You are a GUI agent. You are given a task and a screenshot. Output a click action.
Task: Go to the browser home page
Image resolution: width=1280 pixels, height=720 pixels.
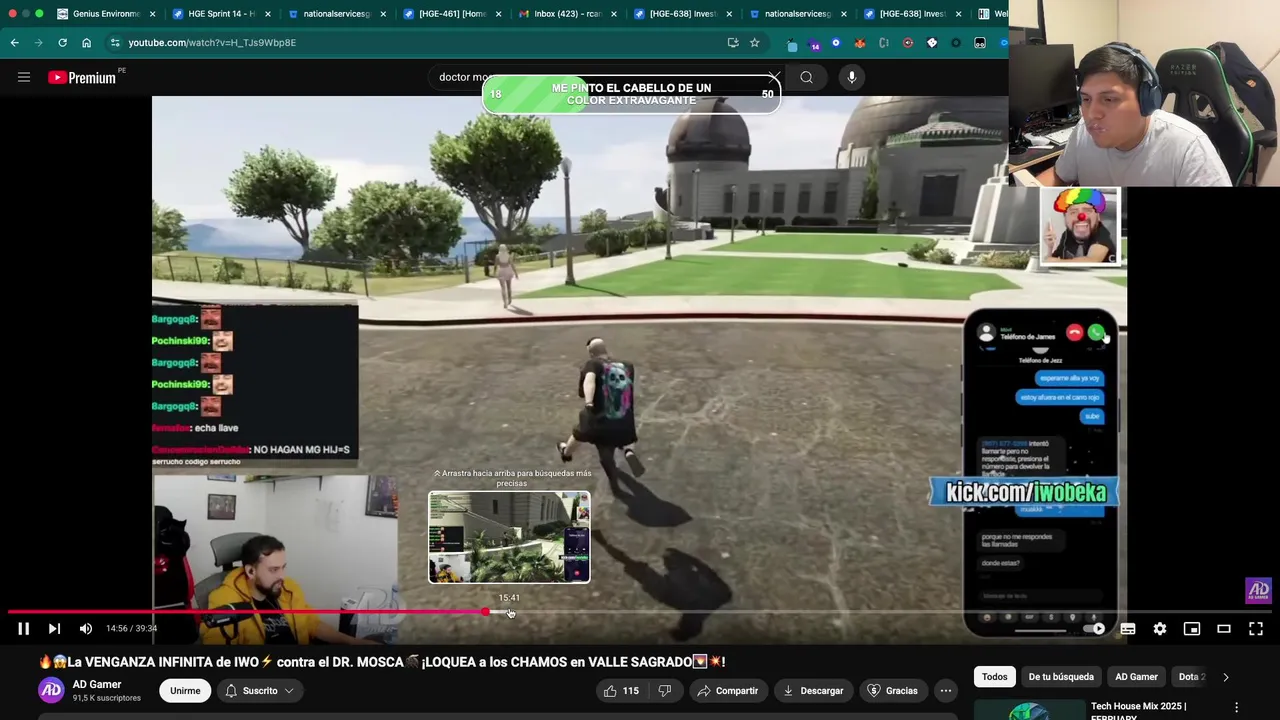click(86, 42)
